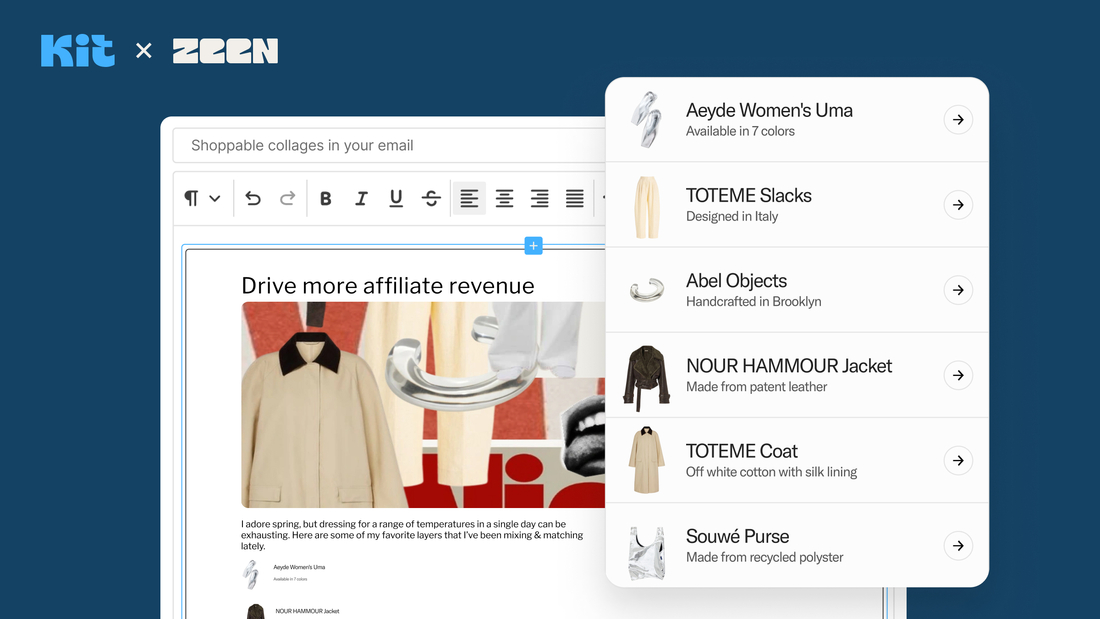
Task: Click the NOUR HAMMOUR Jacket thumbnail
Action: coord(646,378)
